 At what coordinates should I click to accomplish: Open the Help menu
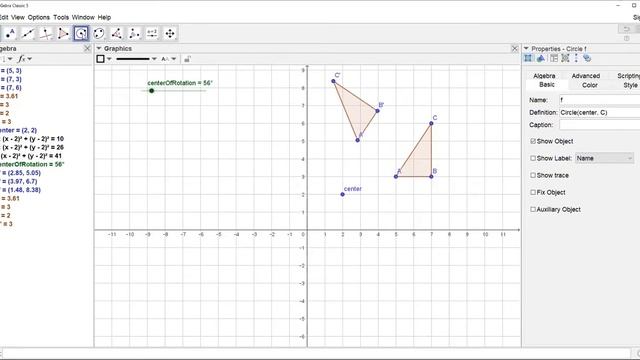(104, 18)
